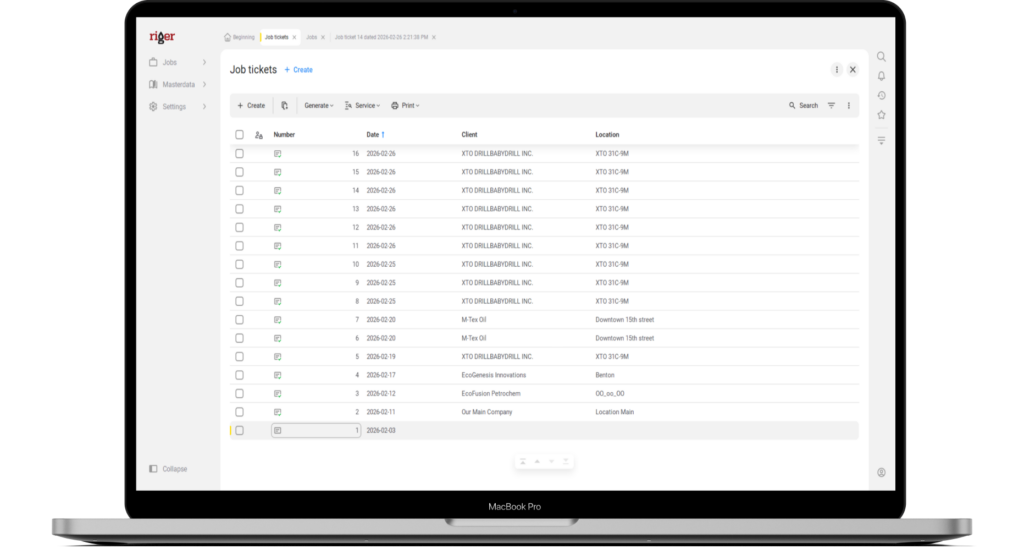
Task: Open the Print dropdown
Action: pyautogui.click(x=405, y=105)
